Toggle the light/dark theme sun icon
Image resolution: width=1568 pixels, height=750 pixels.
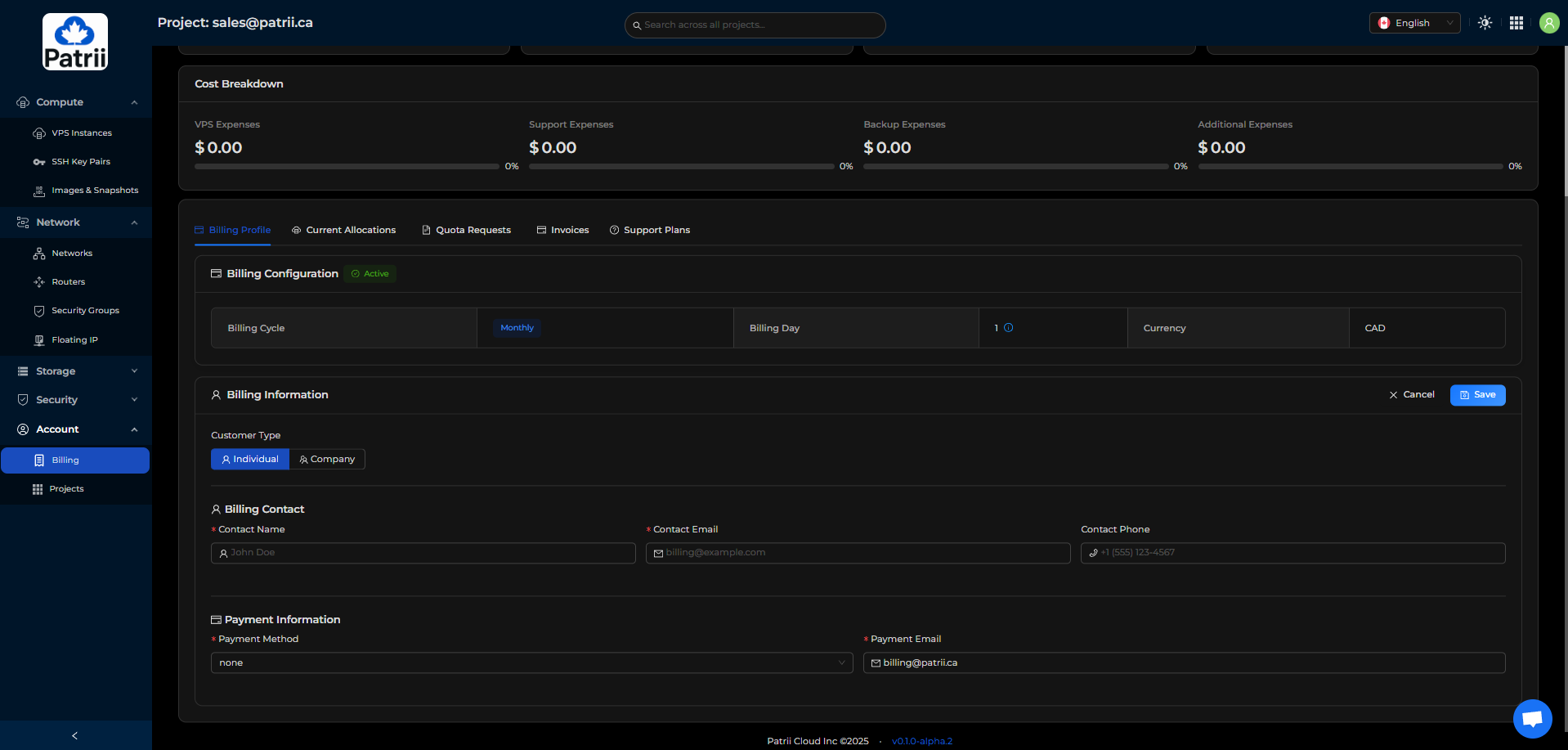coord(1485,23)
